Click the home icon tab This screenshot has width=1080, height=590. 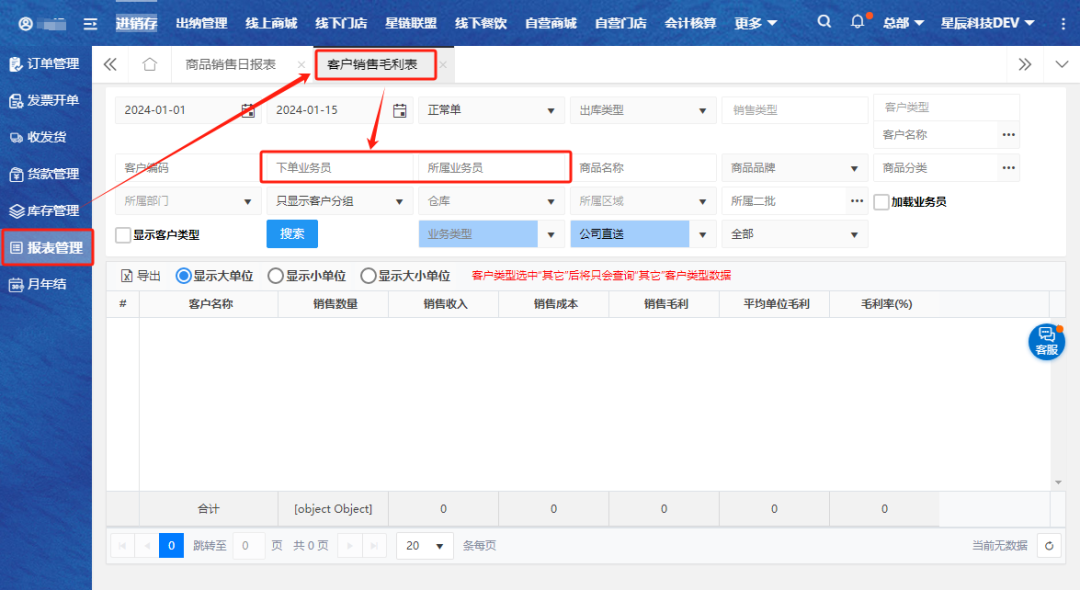point(150,64)
